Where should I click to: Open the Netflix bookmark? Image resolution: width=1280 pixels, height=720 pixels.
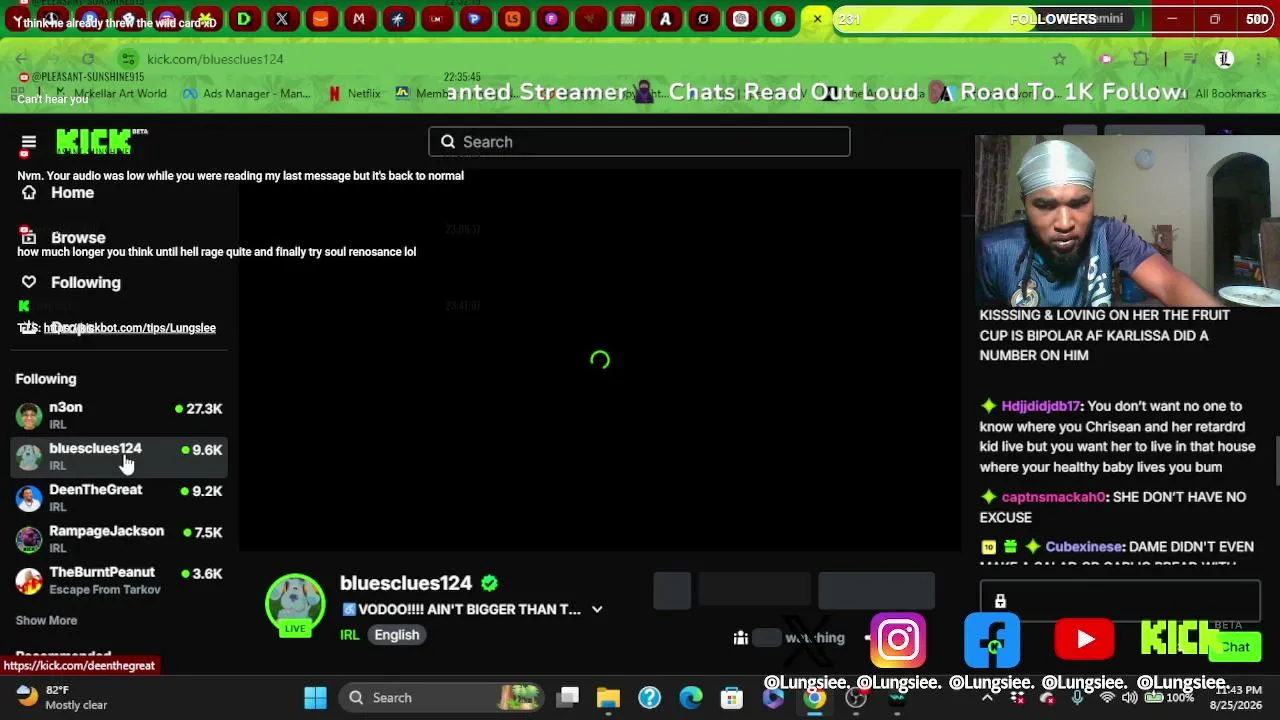[354, 94]
